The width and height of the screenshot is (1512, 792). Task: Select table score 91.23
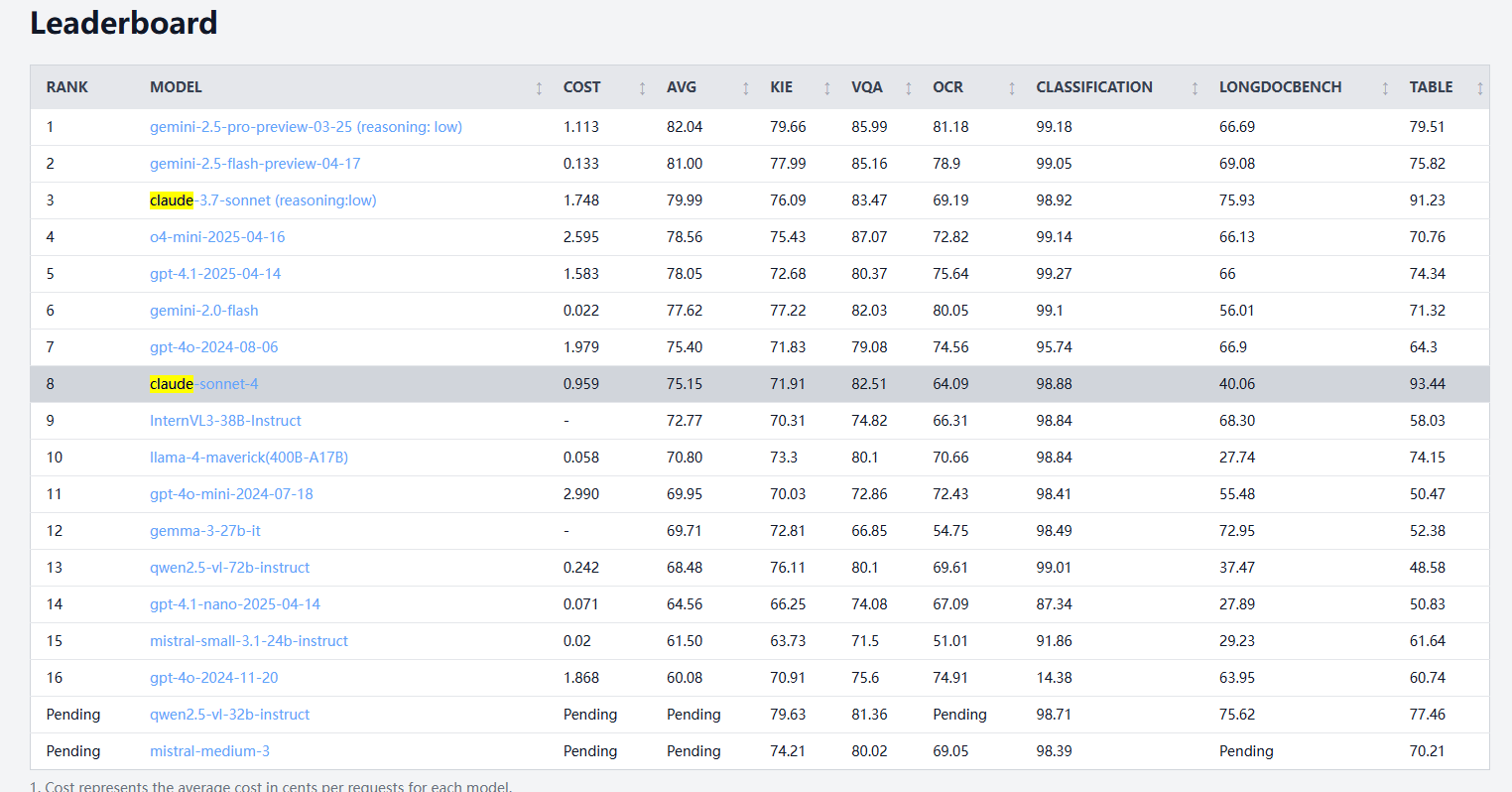[1428, 200]
